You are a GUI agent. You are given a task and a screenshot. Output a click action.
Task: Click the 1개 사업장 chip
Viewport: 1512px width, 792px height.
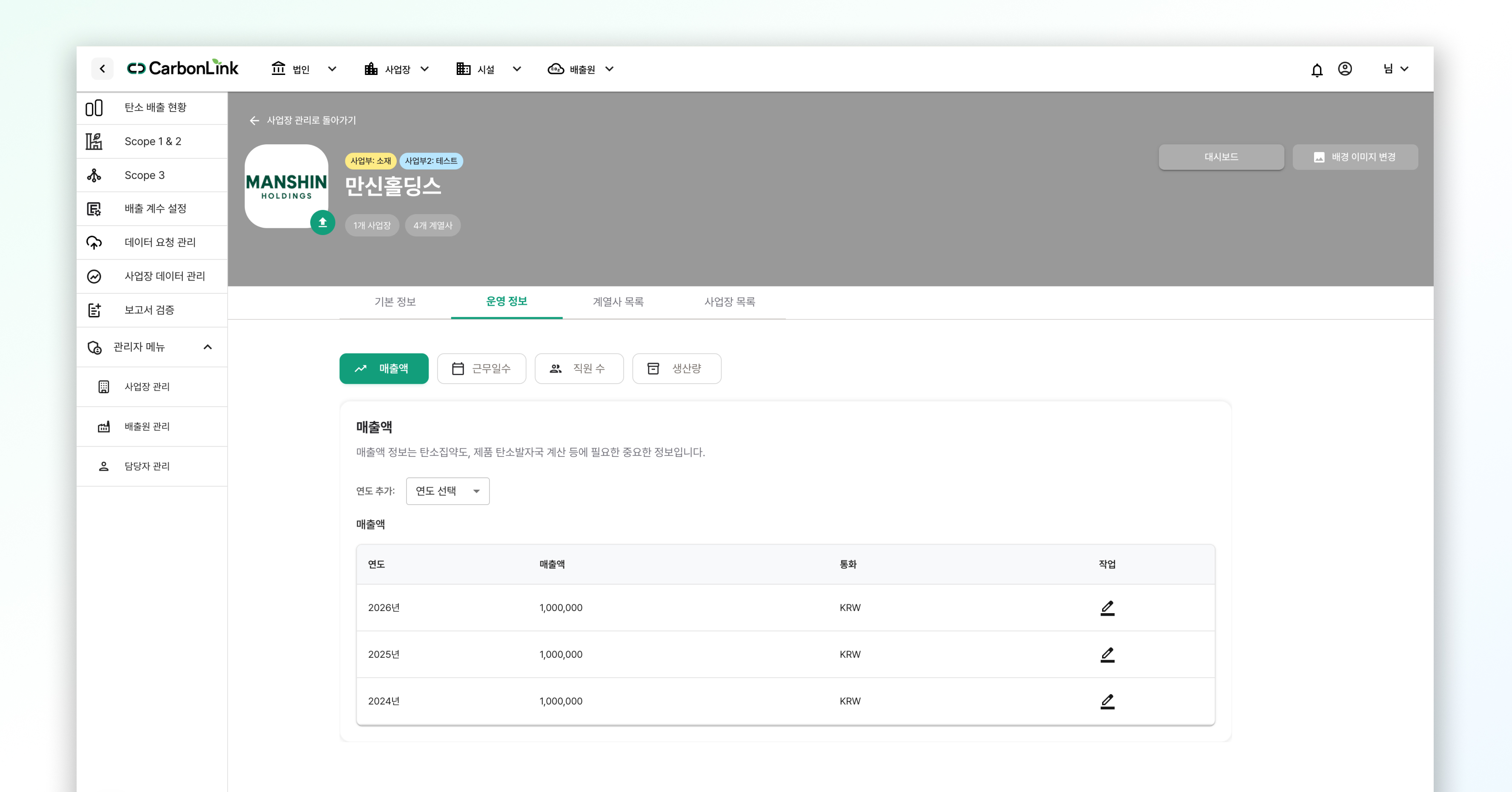click(372, 225)
